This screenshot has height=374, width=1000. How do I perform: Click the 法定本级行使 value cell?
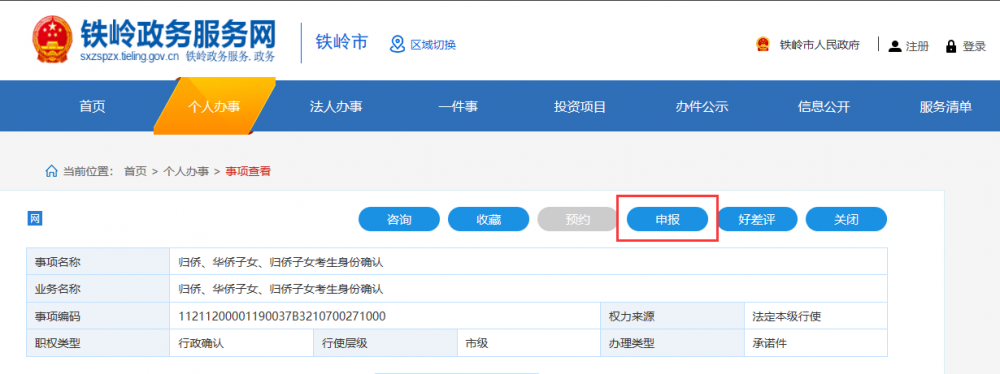coord(816,316)
